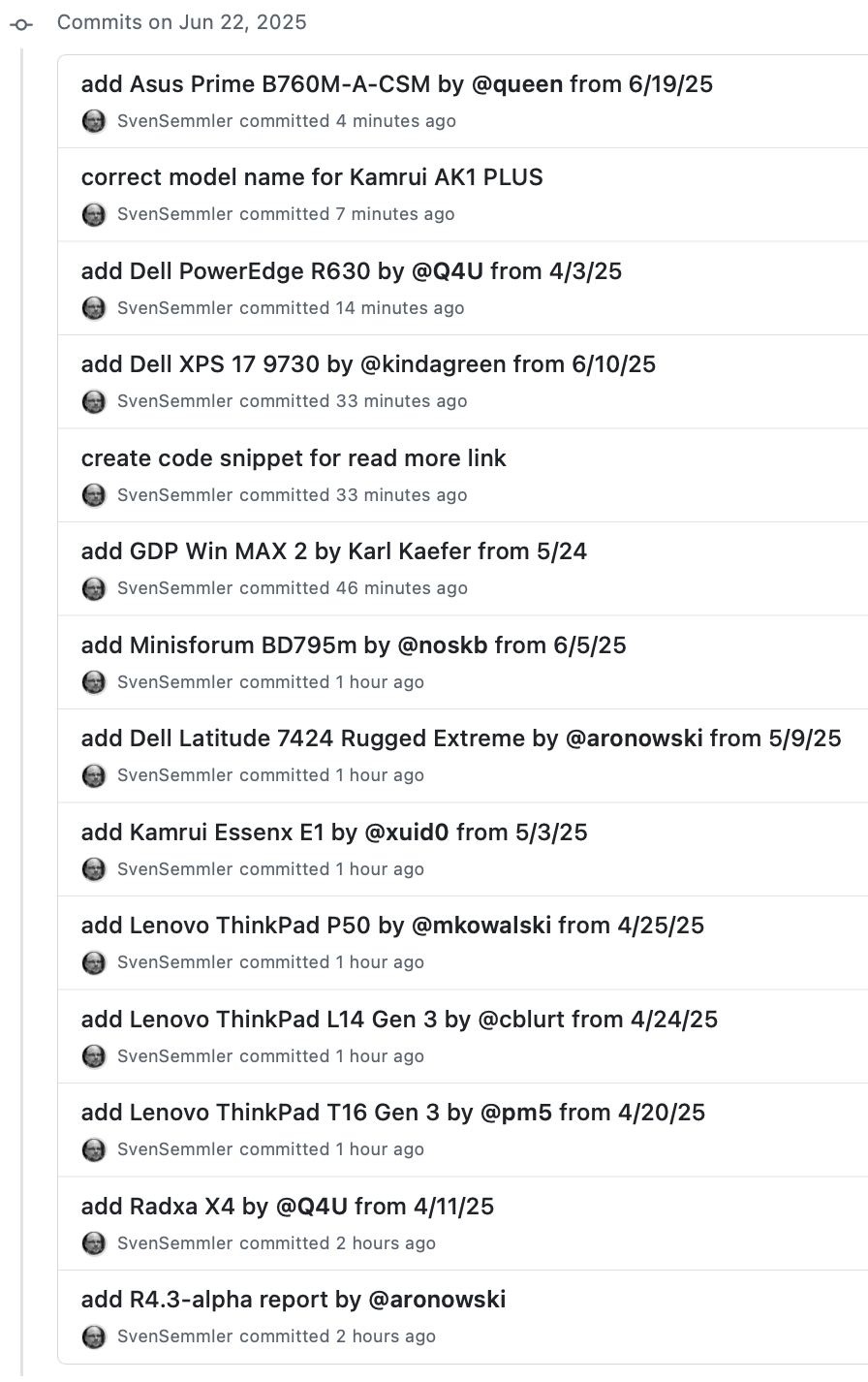Open @kindagreen mention in Dell XPS commit

click(x=433, y=364)
